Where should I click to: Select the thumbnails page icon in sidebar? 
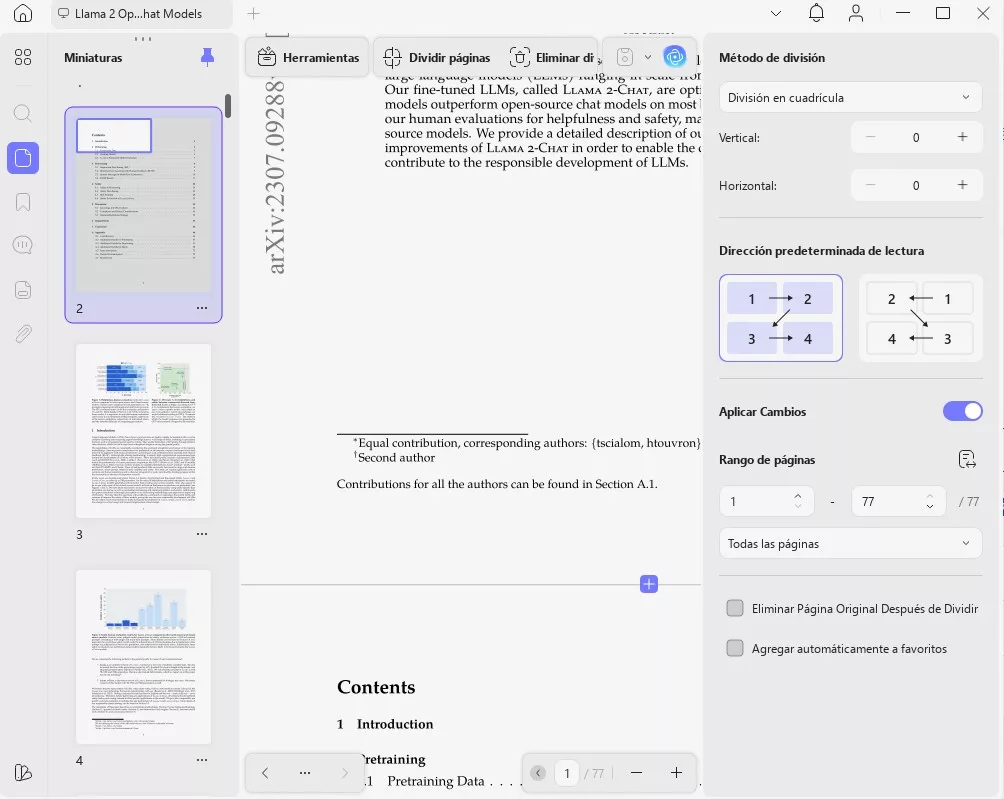[23, 157]
